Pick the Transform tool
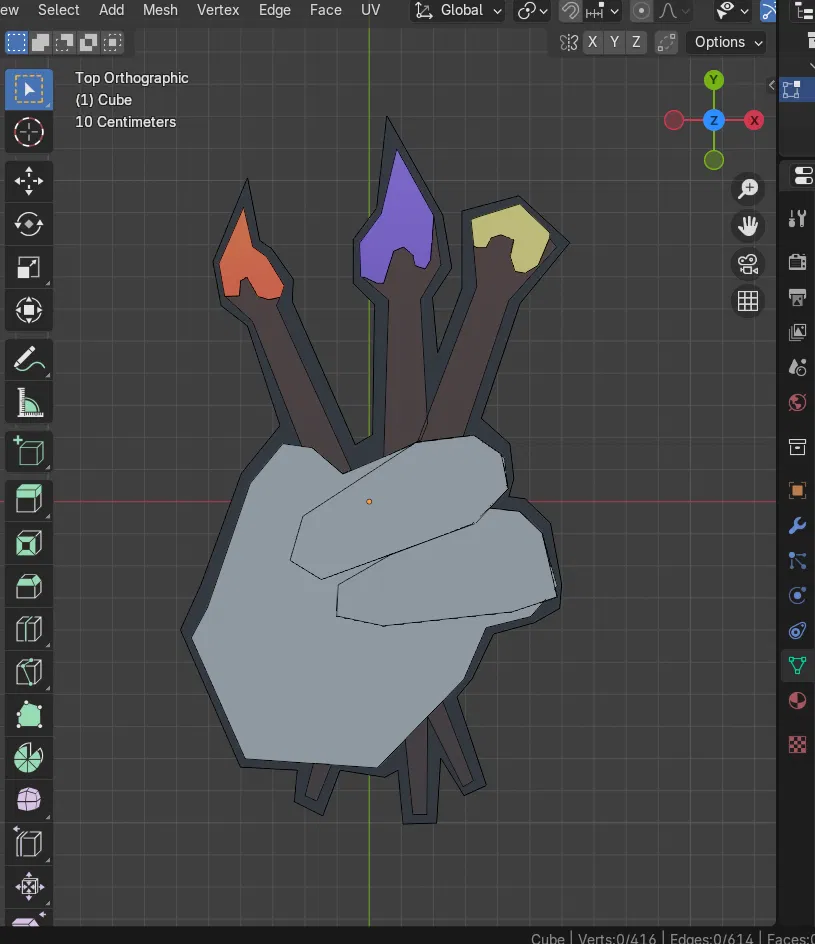Screen dimensions: 815x944 click(29, 311)
